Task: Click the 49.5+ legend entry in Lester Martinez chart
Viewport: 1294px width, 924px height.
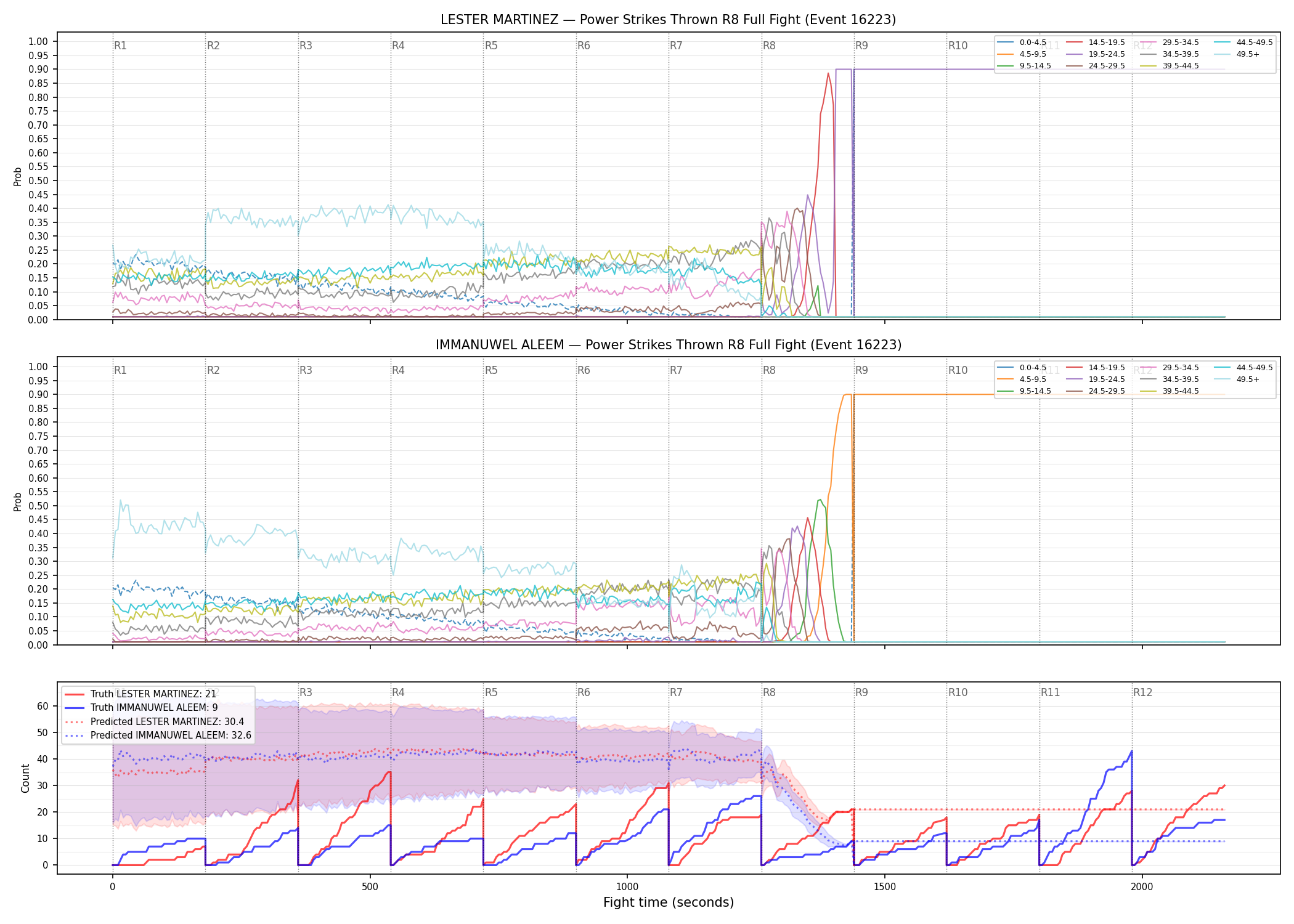Action: click(1237, 54)
